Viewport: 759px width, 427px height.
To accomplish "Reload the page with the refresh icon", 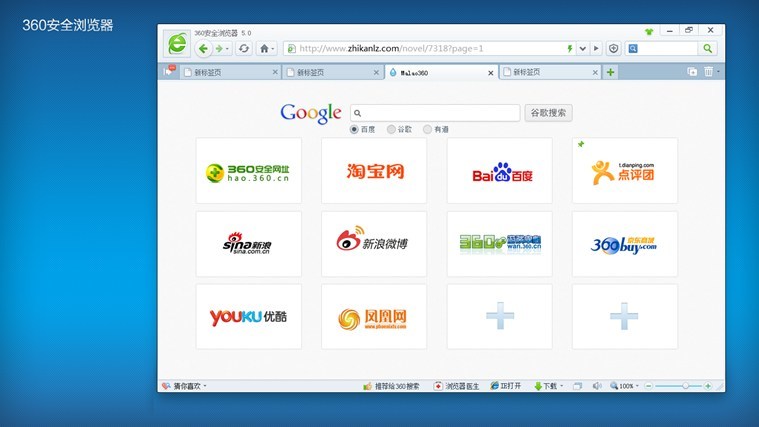I will click(x=244, y=48).
